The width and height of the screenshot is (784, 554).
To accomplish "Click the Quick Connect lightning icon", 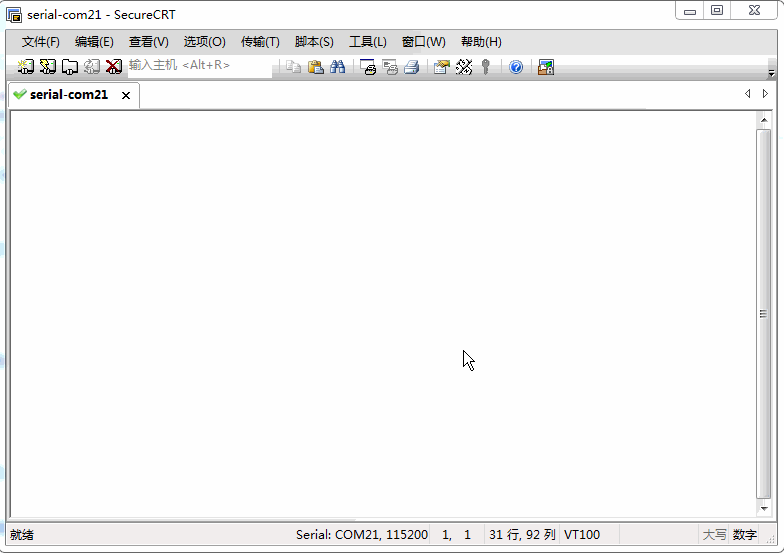I will coord(48,66).
